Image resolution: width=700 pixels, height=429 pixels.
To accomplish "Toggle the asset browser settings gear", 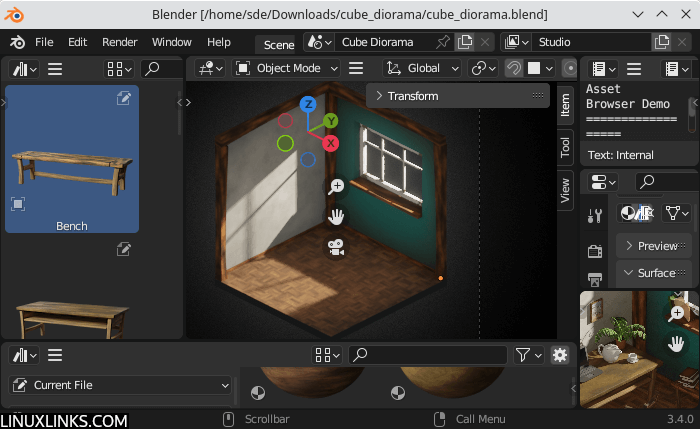I will click(560, 355).
